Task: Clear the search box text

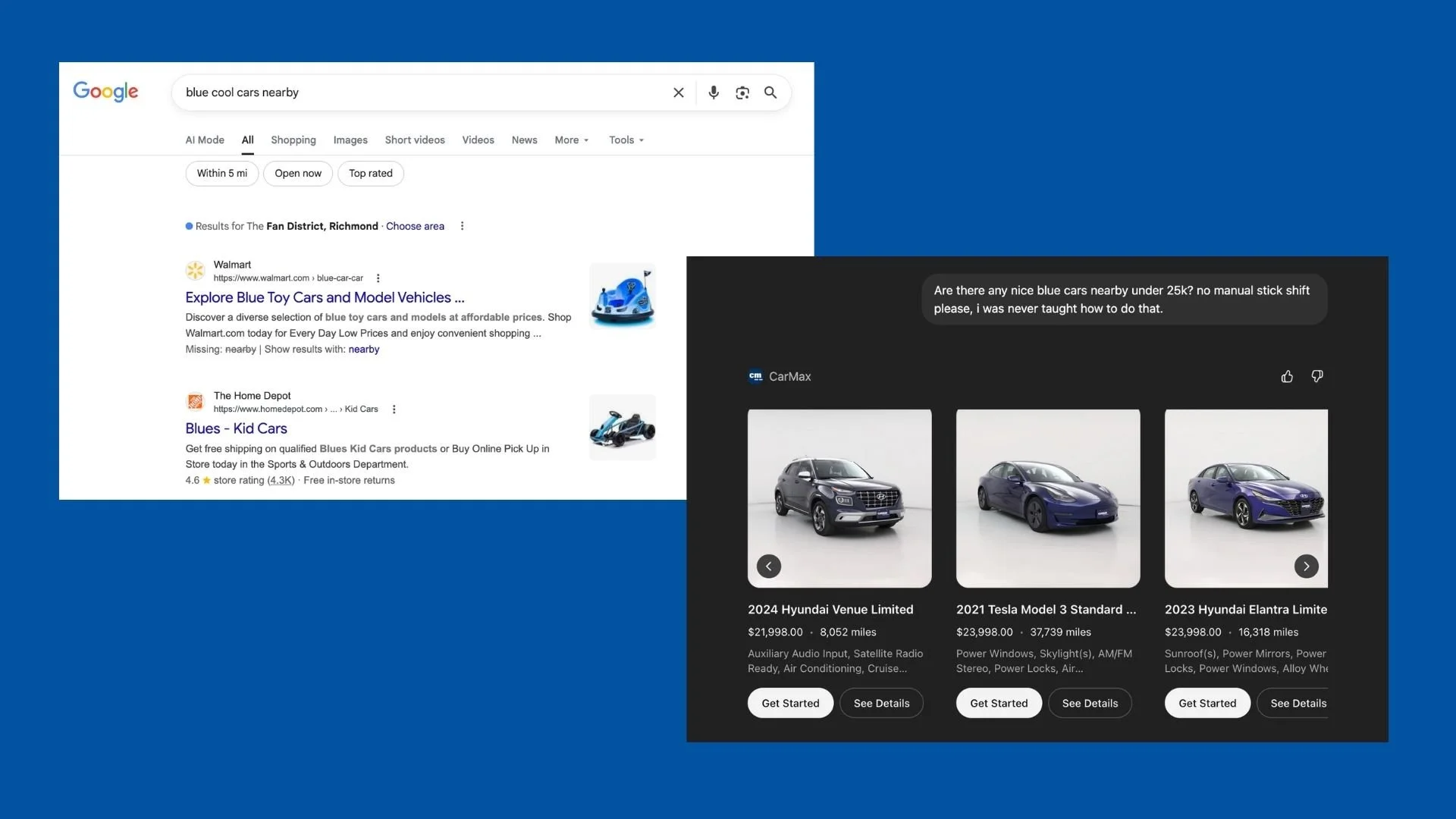Action: (x=679, y=93)
